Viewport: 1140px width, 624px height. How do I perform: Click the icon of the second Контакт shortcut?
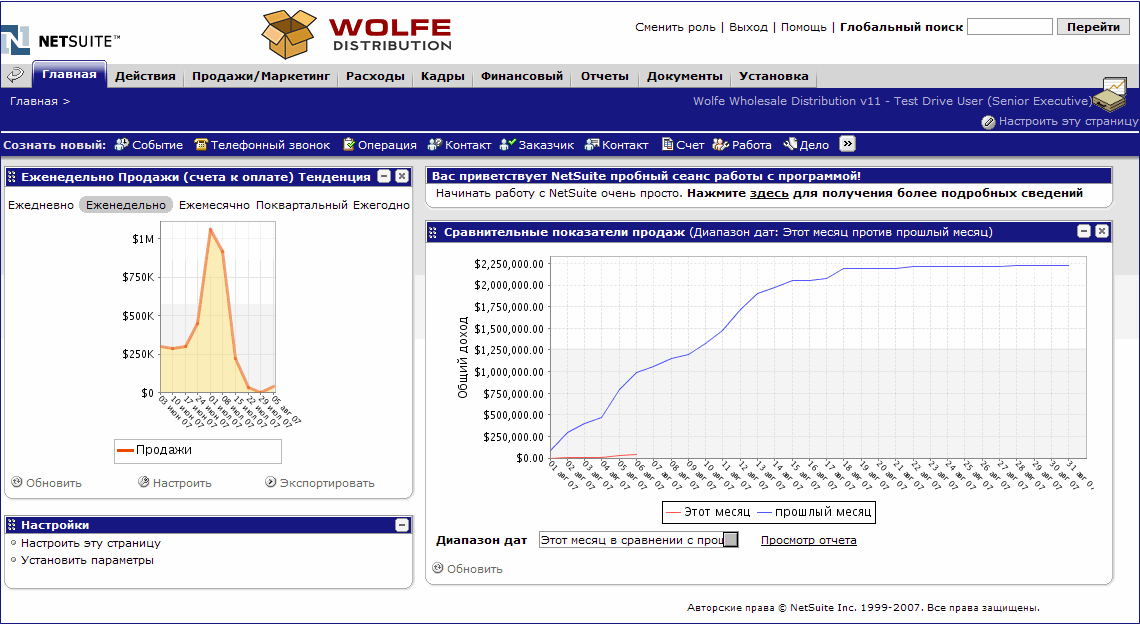coord(592,145)
